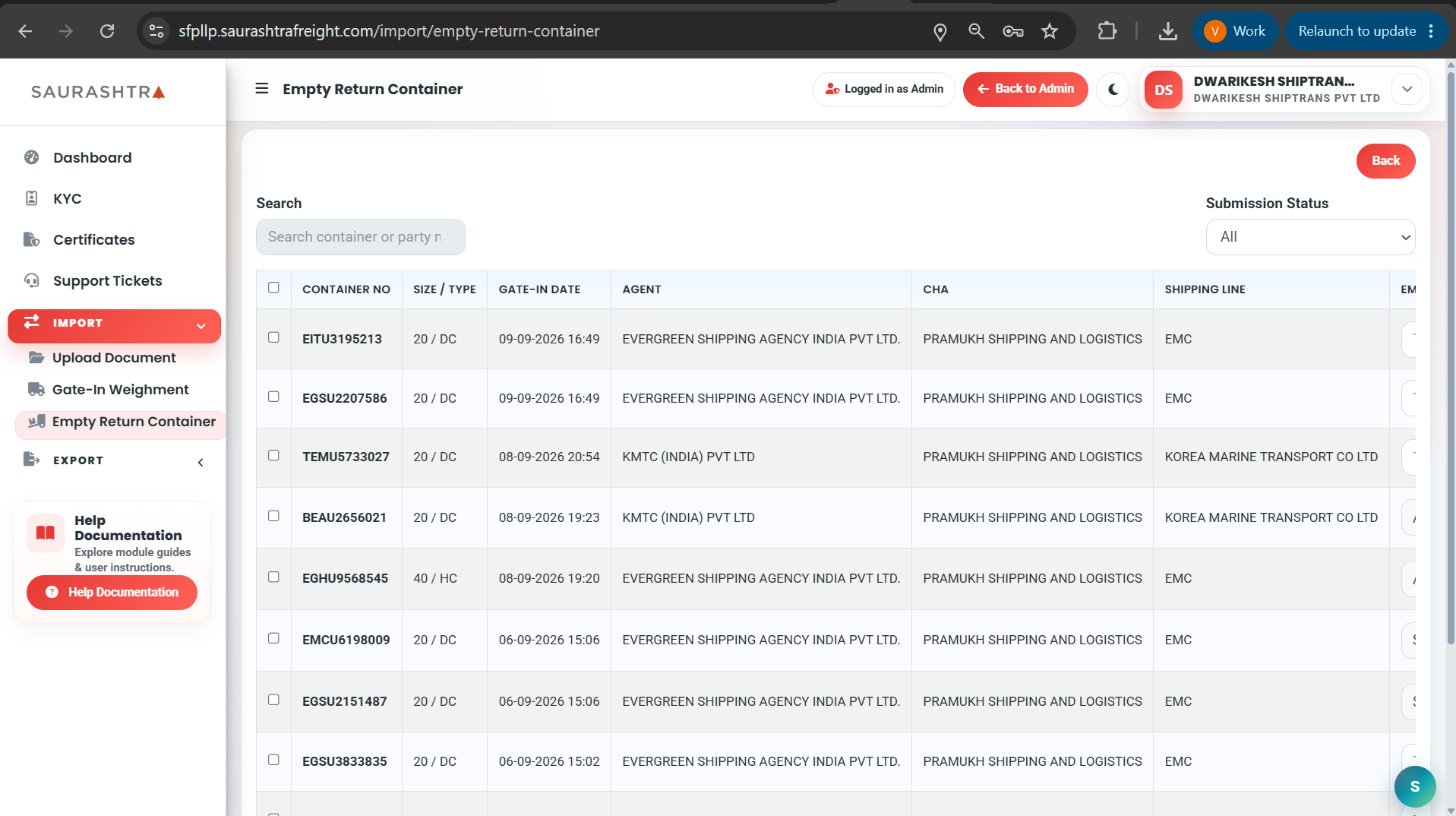Click the browser forward arrow

coord(66,31)
